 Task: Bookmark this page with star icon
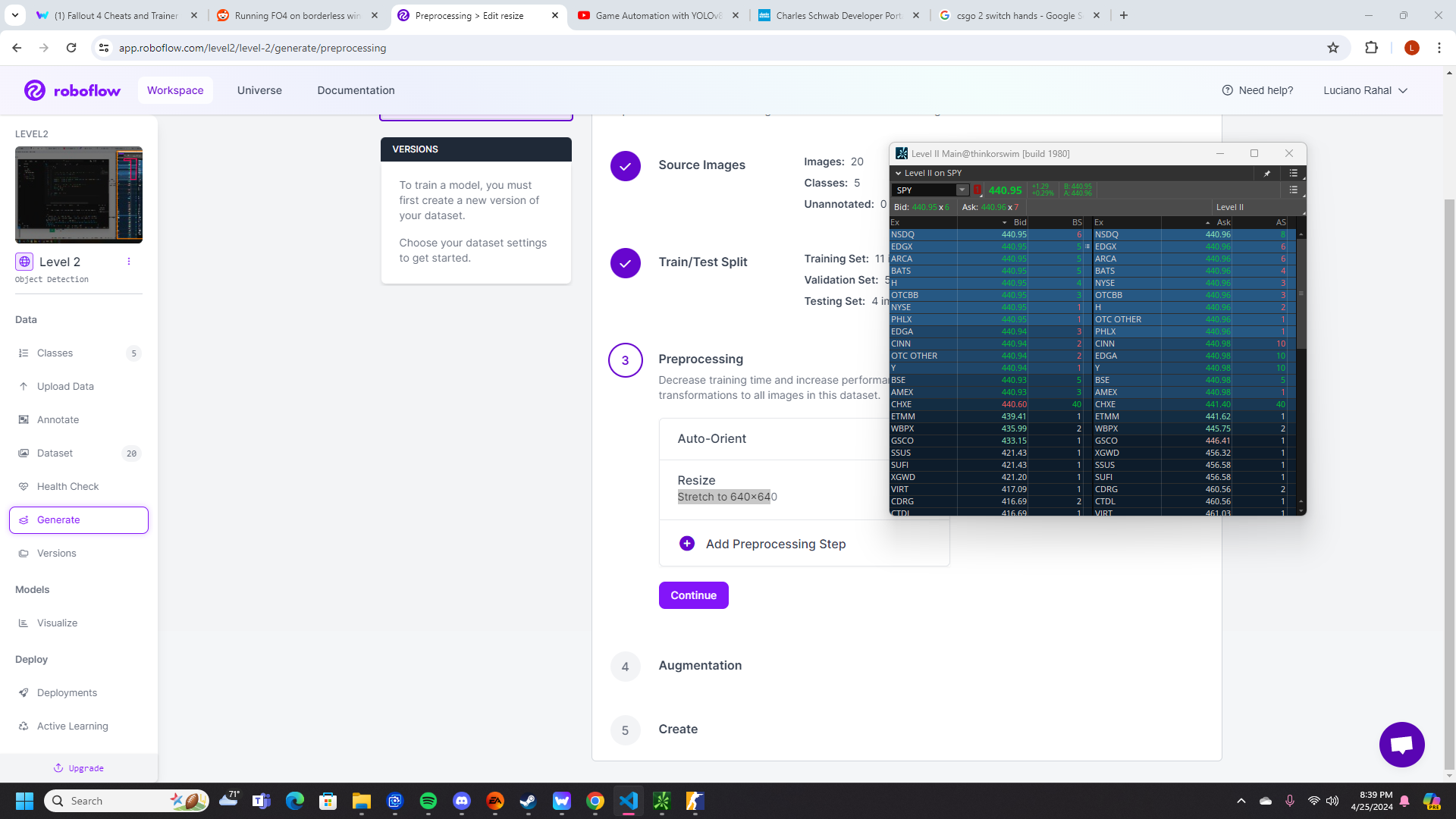click(x=1332, y=48)
